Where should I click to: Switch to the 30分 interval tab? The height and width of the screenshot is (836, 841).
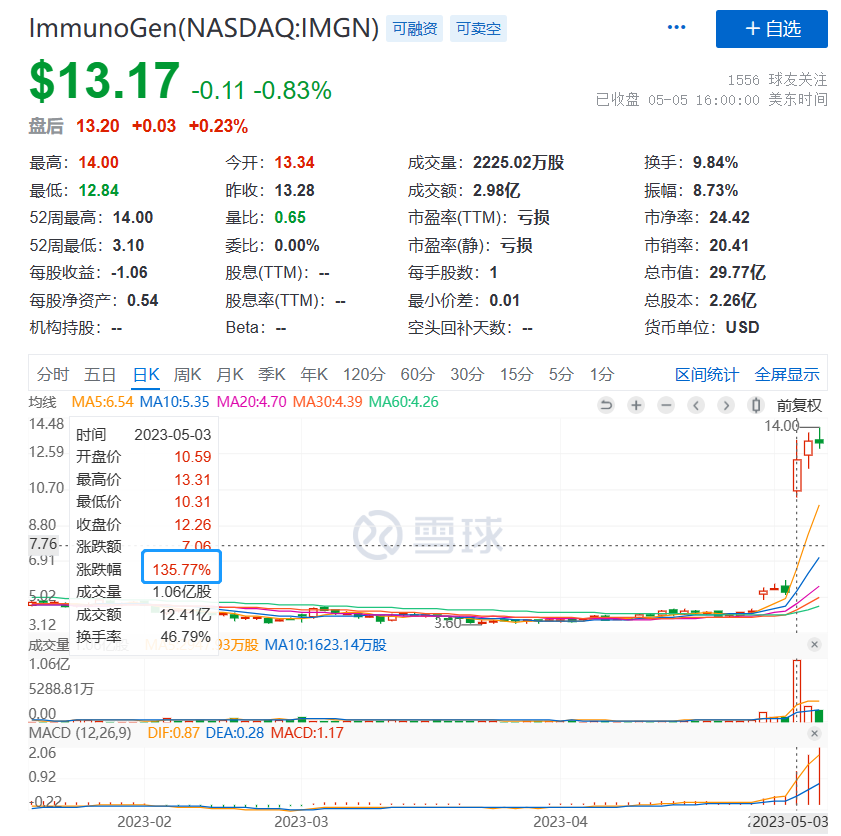[x=467, y=374]
